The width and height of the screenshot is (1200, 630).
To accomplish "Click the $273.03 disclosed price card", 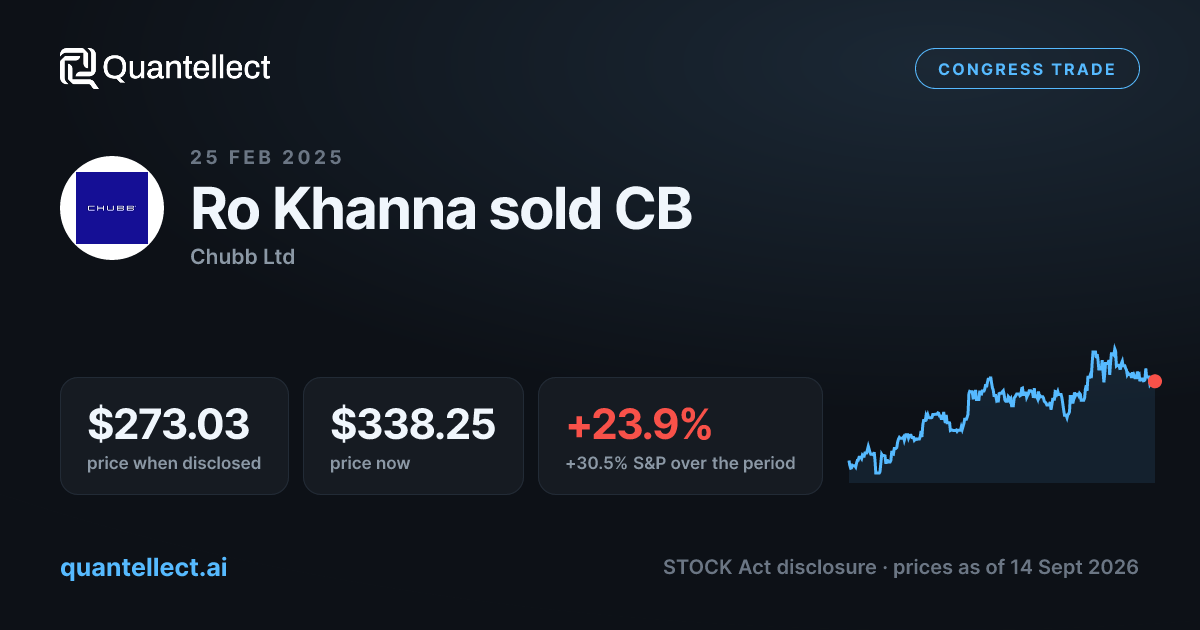I will tap(174, 436).
